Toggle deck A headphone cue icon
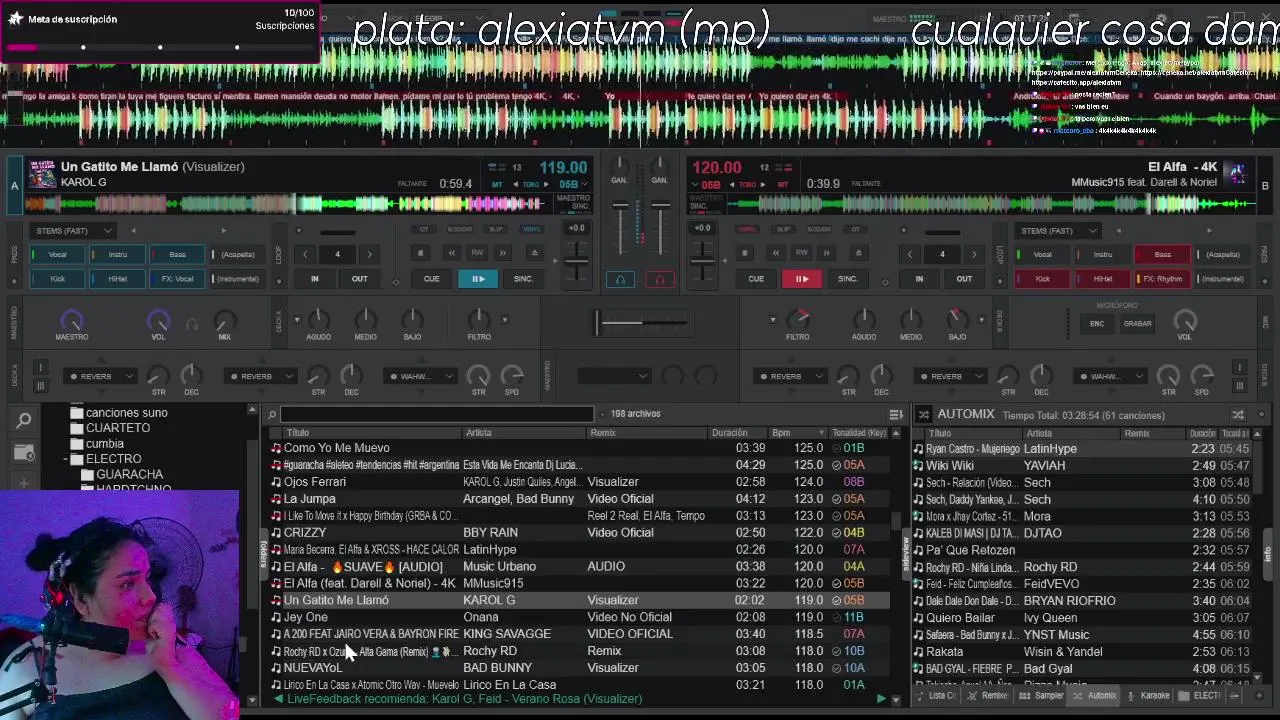1280x720 pixels. click(x=620, y=280)
